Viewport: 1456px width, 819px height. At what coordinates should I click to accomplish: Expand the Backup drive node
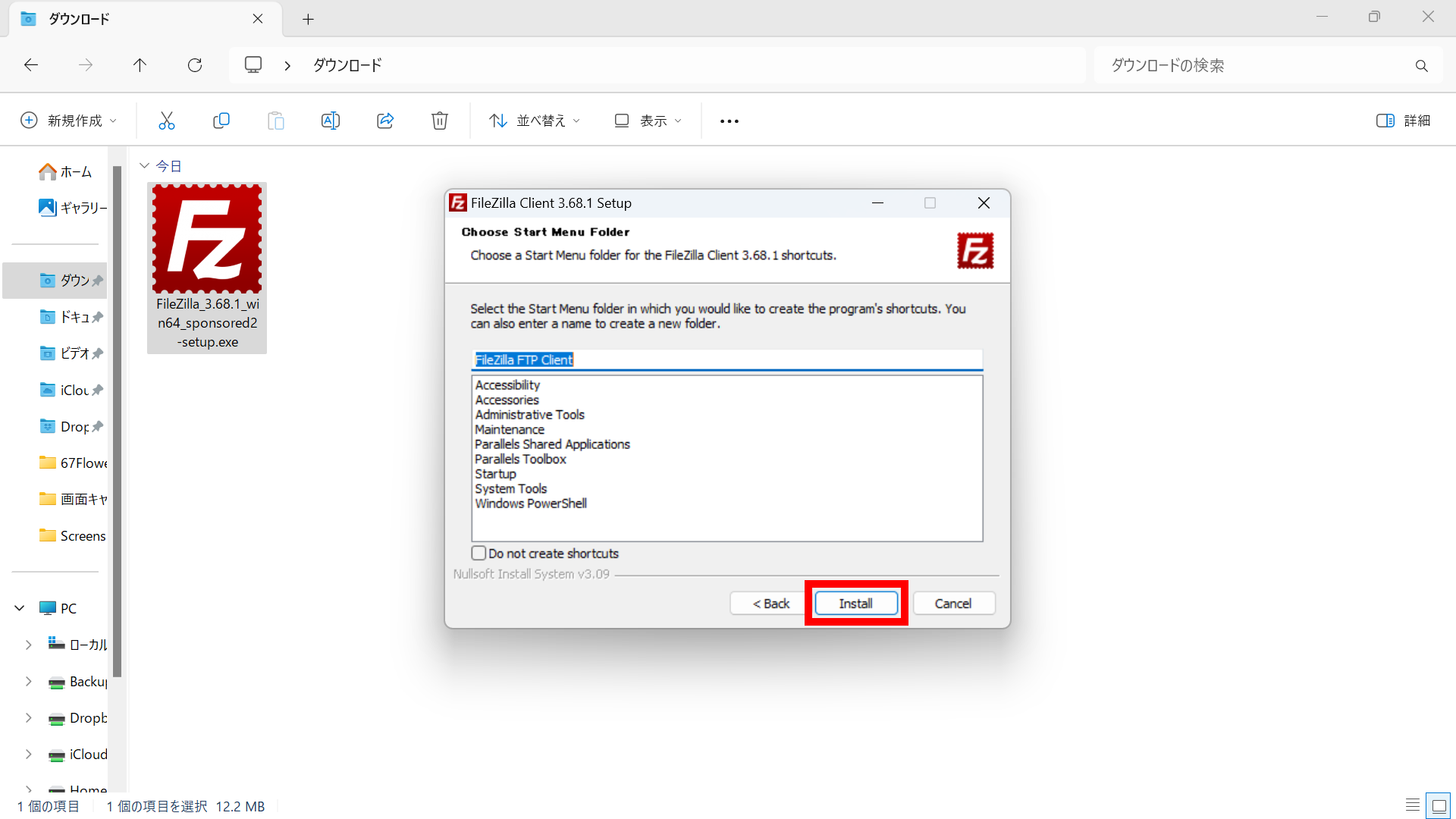point(29,681)
